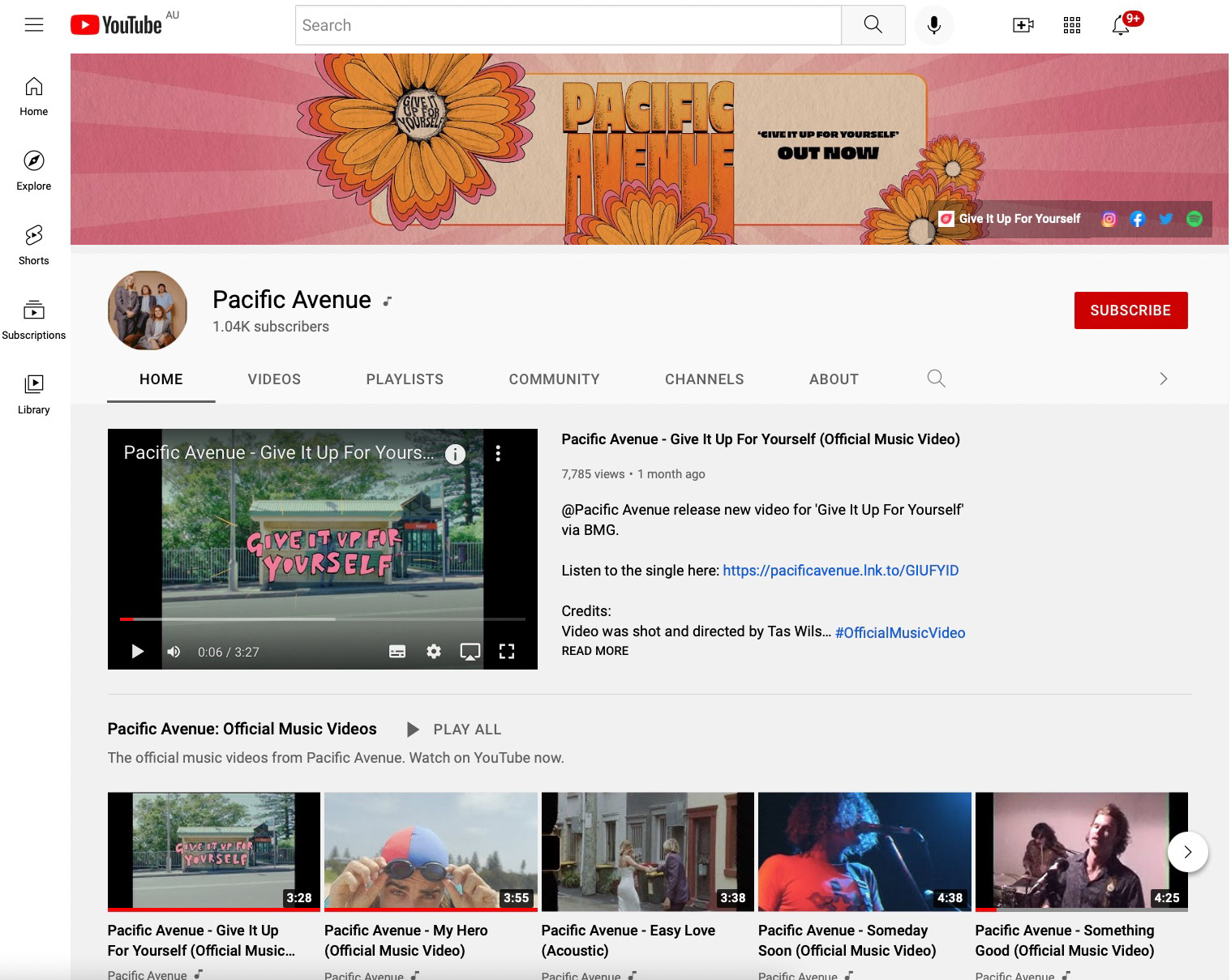Seek on the video progress bar
The width and height of the screenshot is (1231, 980).
pyautogui.click(x=323, y=619)
